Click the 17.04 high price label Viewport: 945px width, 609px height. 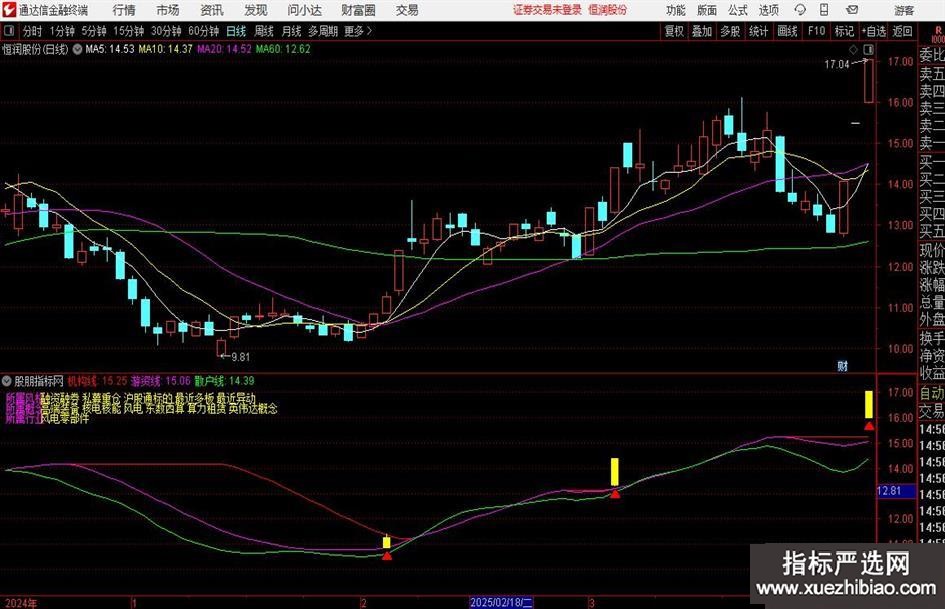(x=837, y=65)
